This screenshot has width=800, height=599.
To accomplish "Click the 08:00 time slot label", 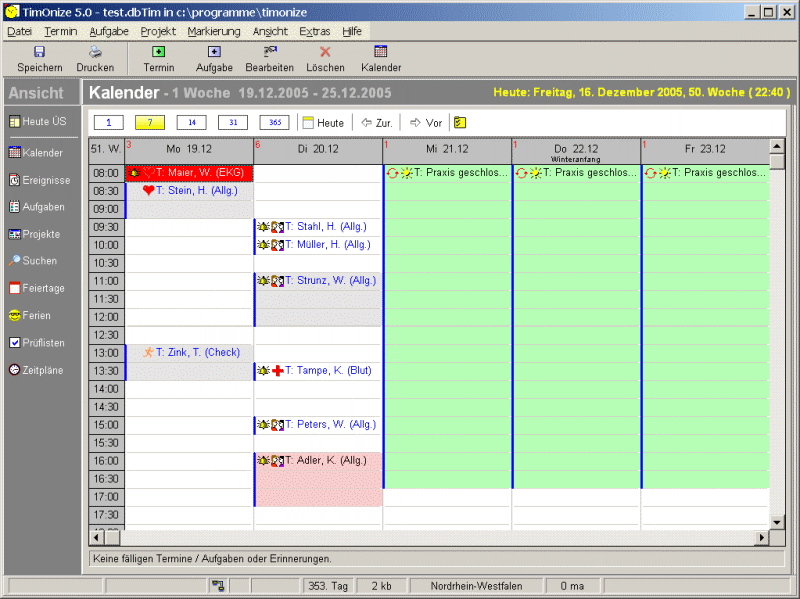I will (x=106, y=173).
